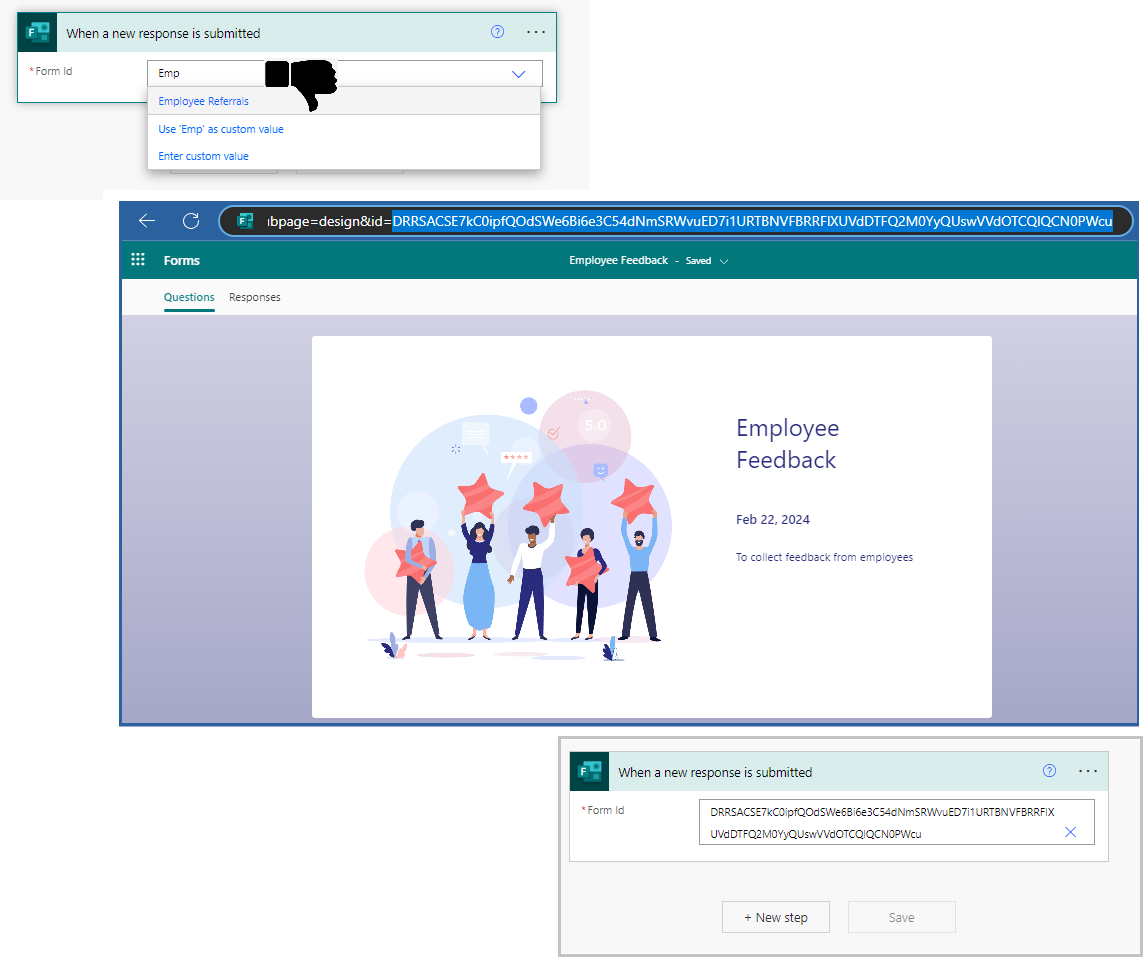
Task: Click the New step button
Action: (776, 917)
